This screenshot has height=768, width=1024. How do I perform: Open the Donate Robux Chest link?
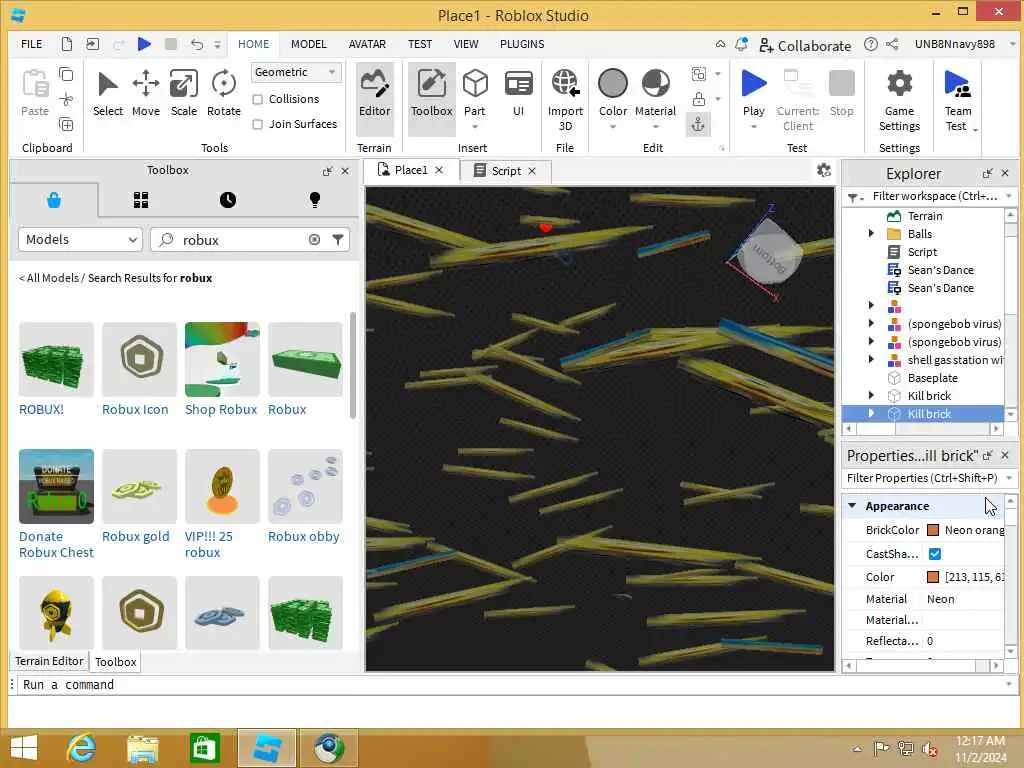pyautogui.click(x=56, y=544)
